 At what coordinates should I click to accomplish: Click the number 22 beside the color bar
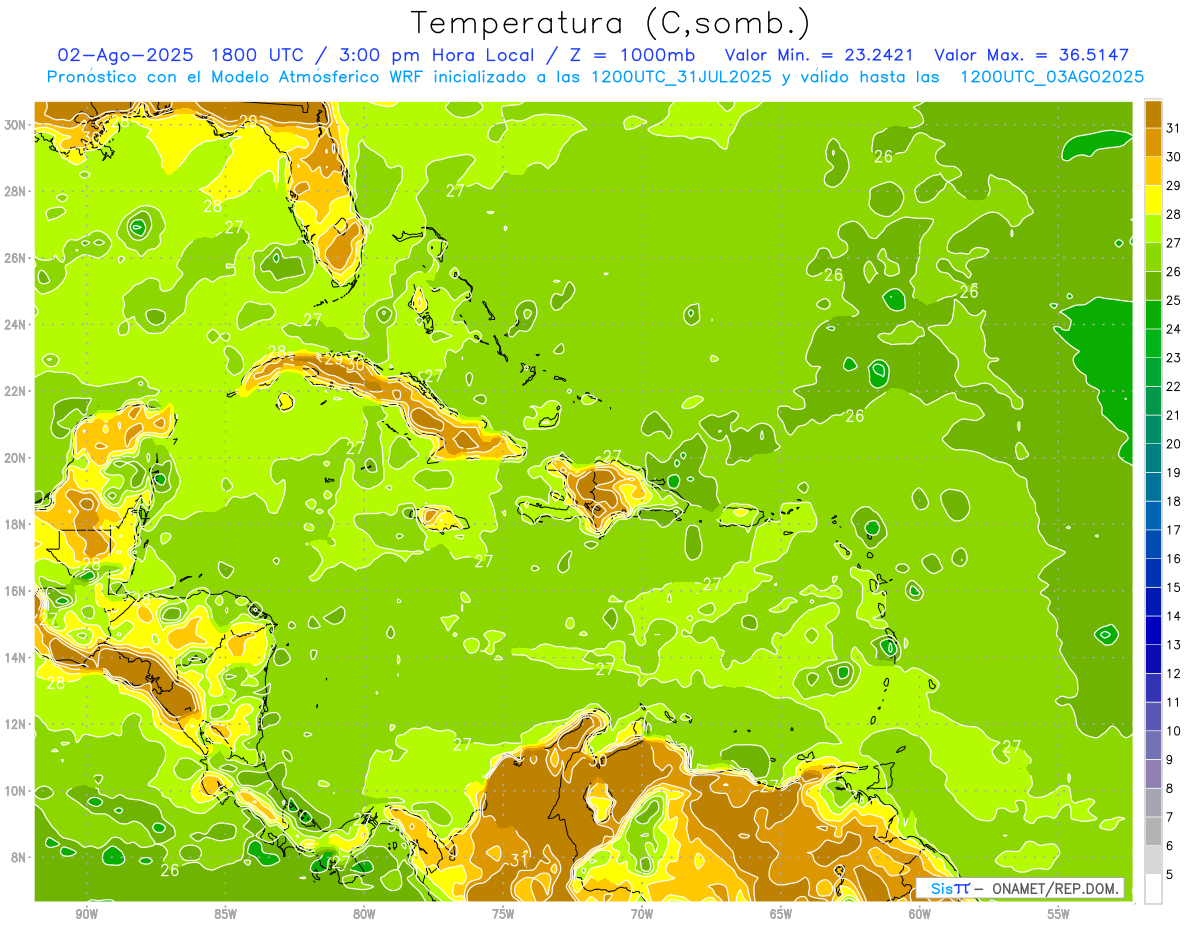(1175, 387)
